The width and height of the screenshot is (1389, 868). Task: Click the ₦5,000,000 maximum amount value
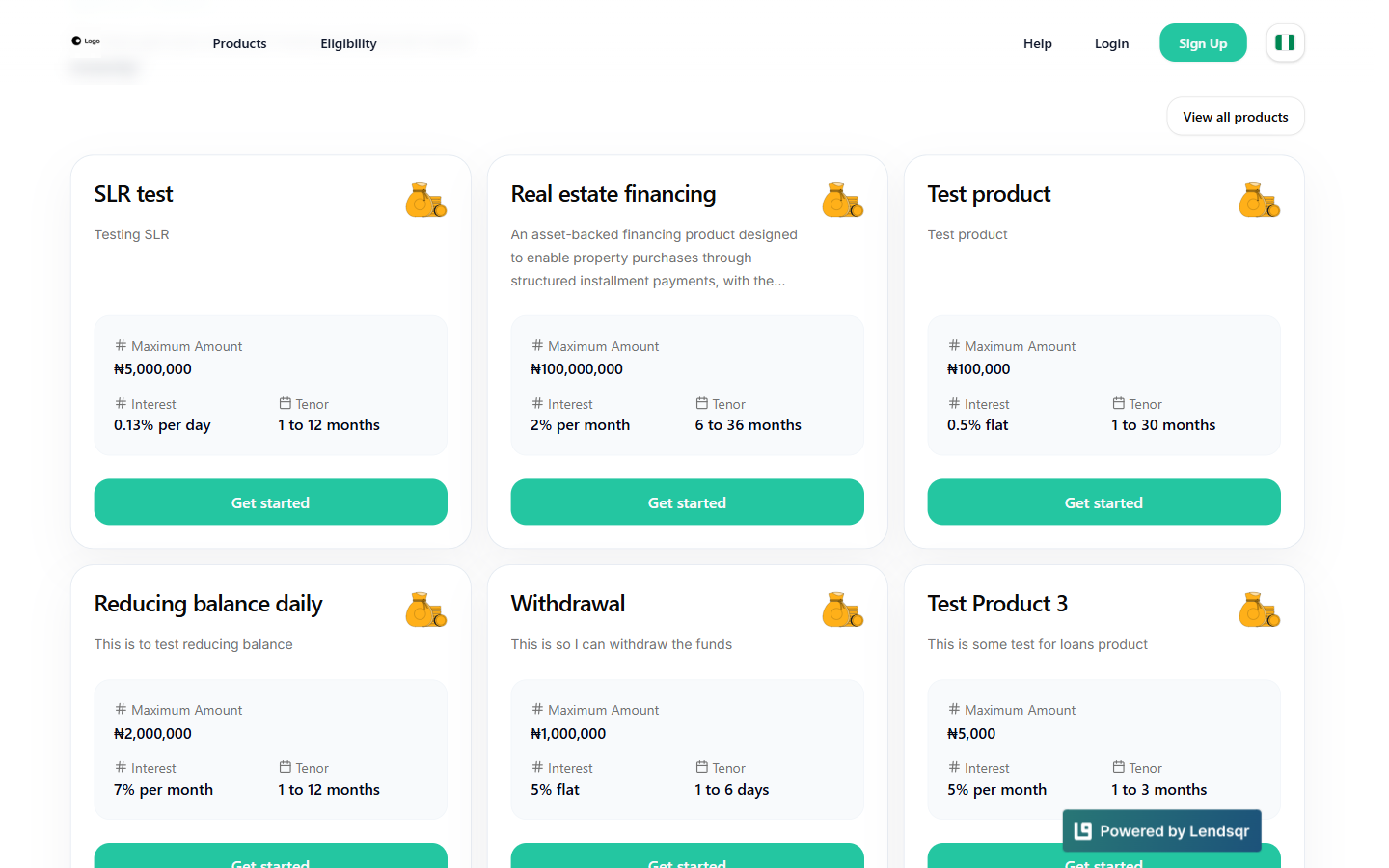152,369
